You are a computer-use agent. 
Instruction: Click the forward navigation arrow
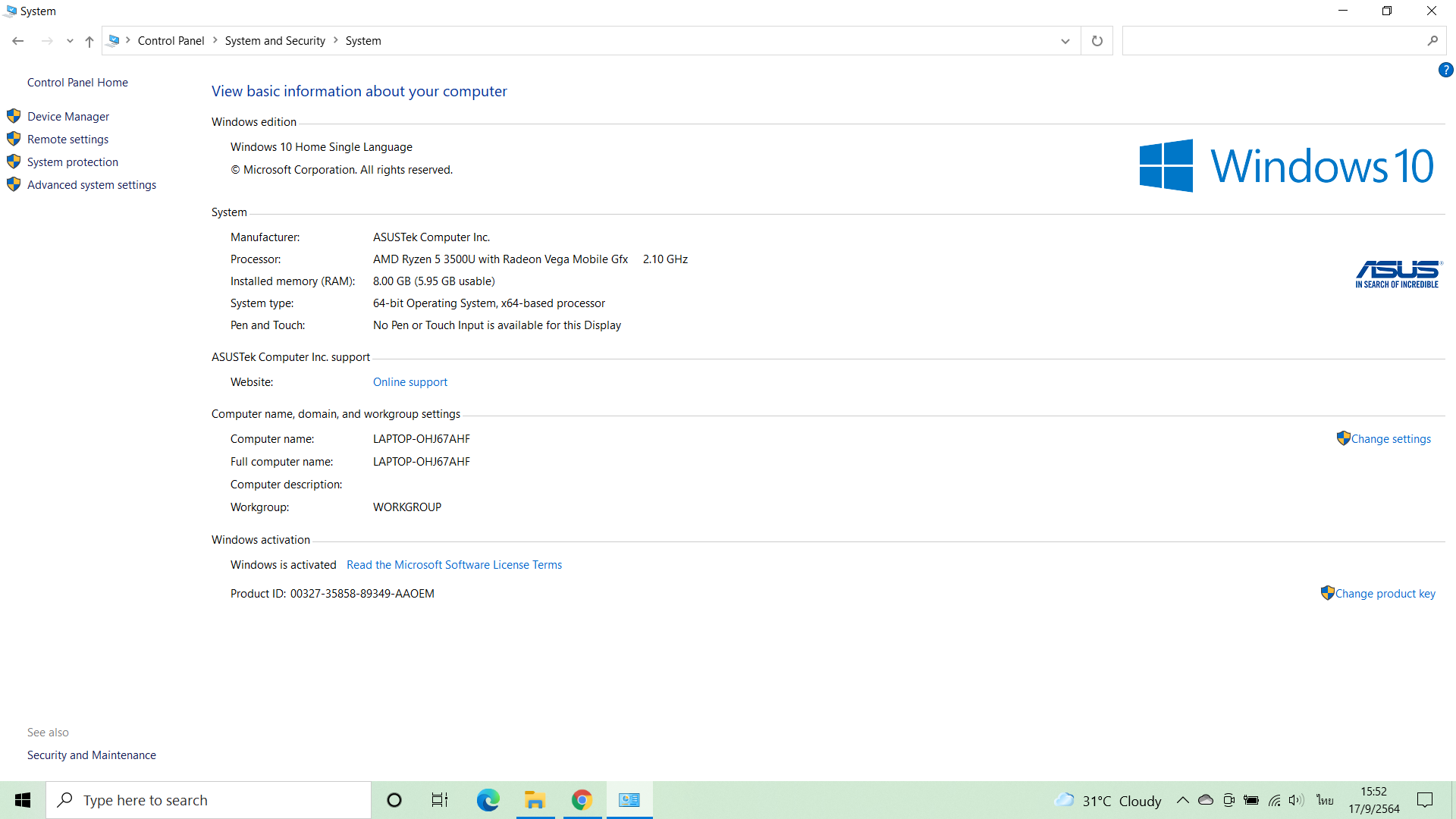pos(47,41)
